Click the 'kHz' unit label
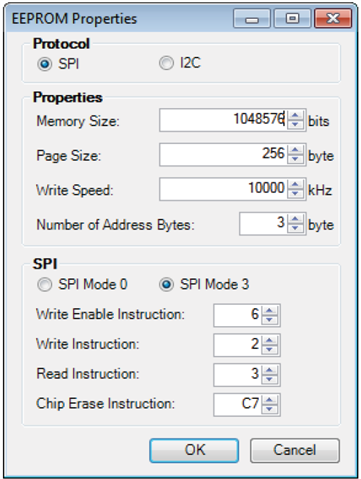Image resolution: width=361 pixels, height=479 pixels. [x=320, y=190]
